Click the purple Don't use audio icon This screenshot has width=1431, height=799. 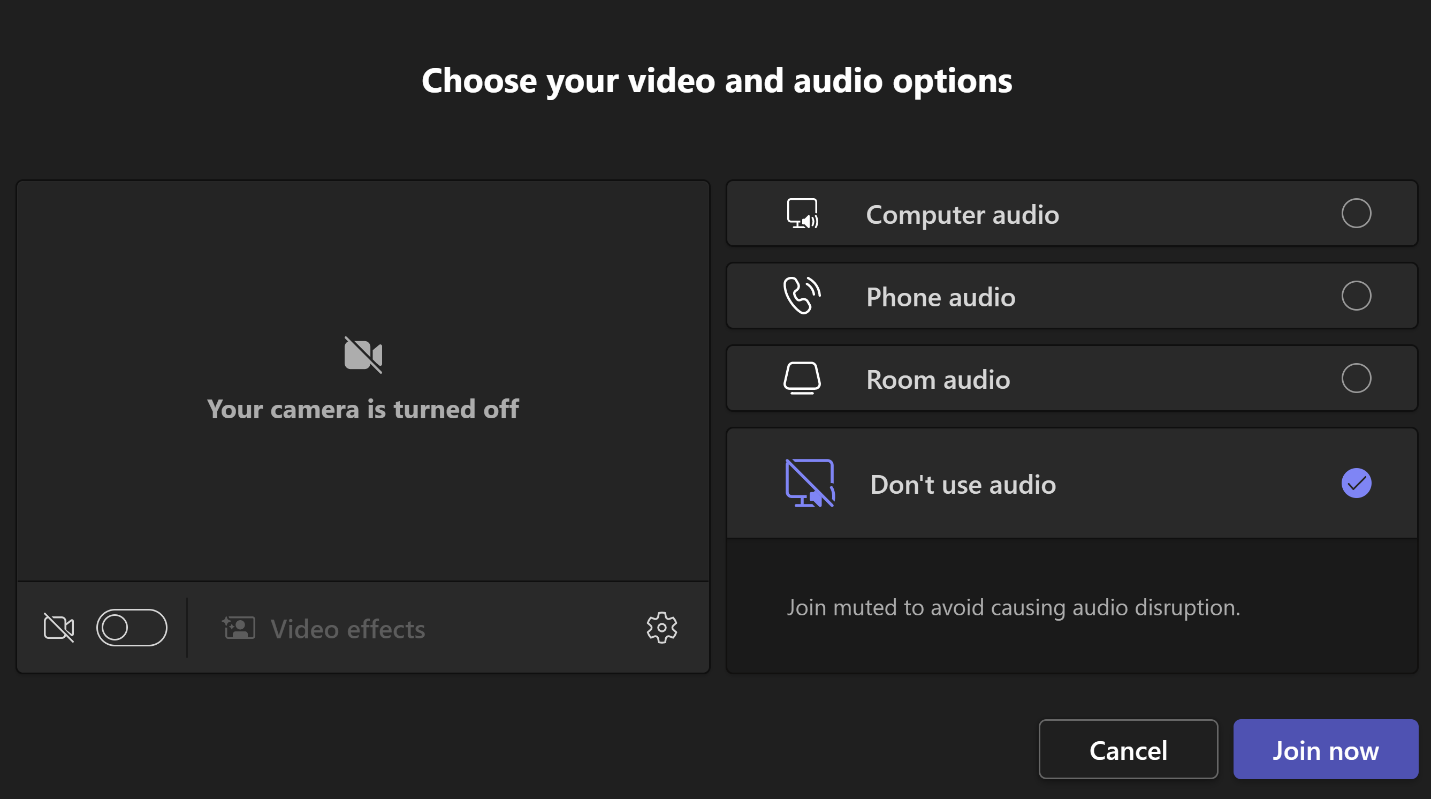click(x=810, y=484)
